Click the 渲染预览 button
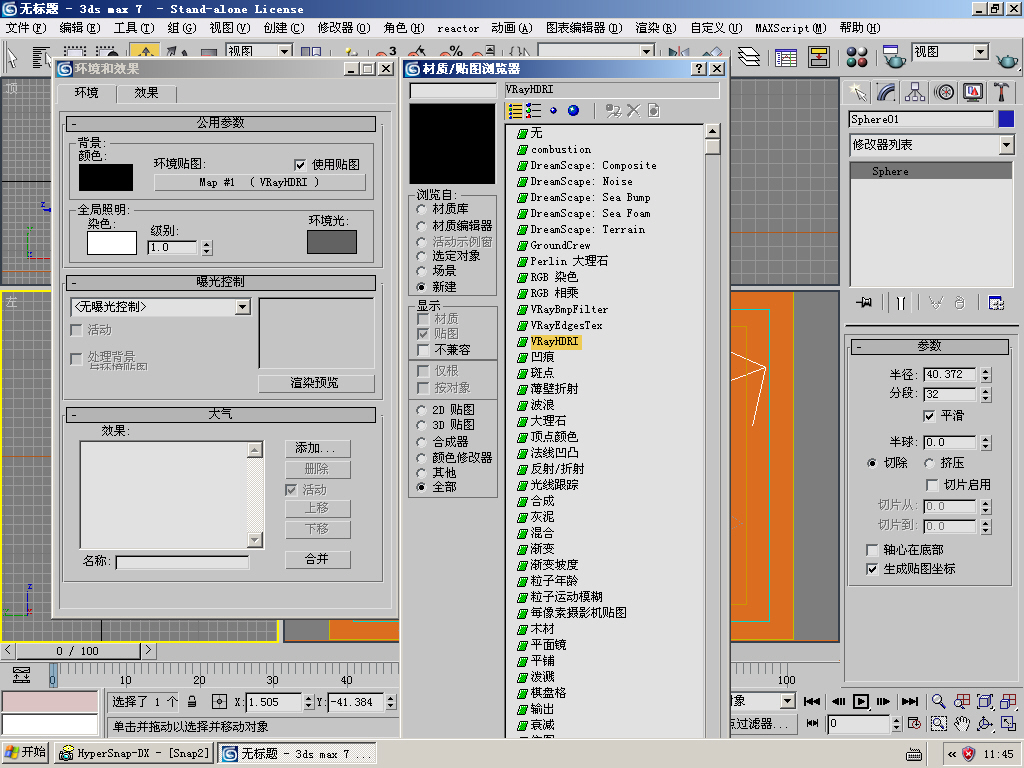The height and width of the screenshot is (768, 1024). 315,383
